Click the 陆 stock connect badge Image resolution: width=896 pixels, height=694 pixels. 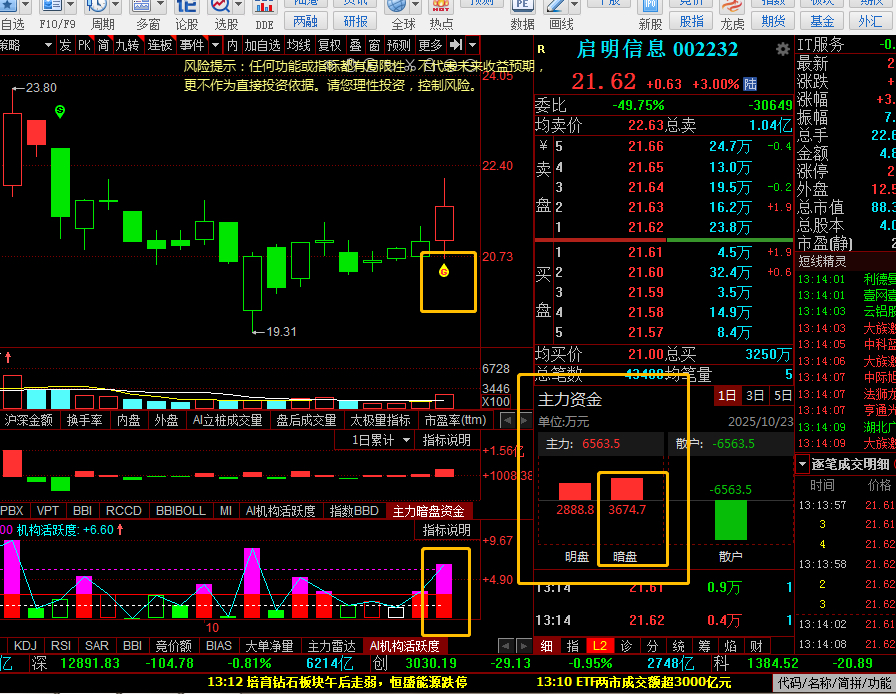click(750, 85)
